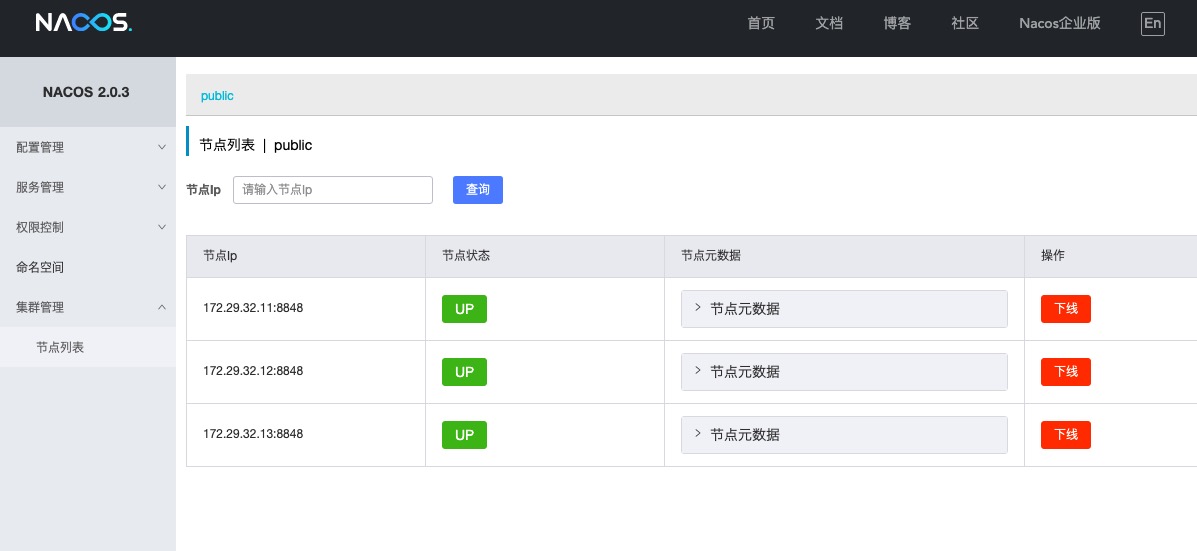Go to 文档 in the header
The image size is (1197, 551).
coord(829,24)
